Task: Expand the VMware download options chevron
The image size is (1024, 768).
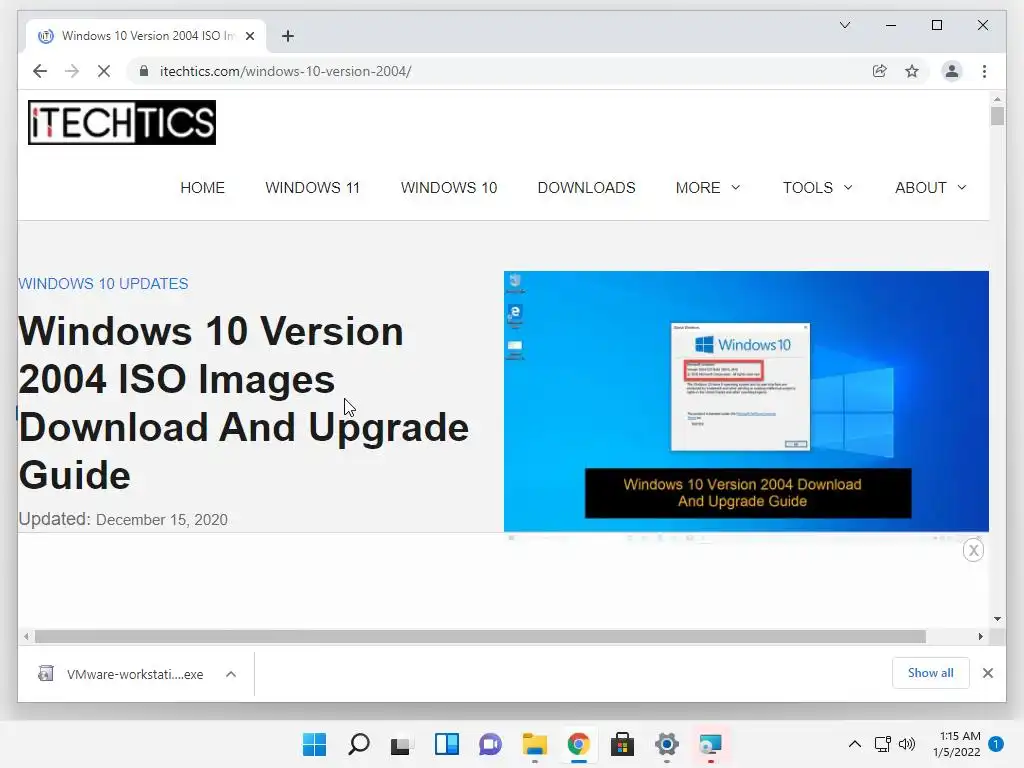Action: (x=231, y=674)
